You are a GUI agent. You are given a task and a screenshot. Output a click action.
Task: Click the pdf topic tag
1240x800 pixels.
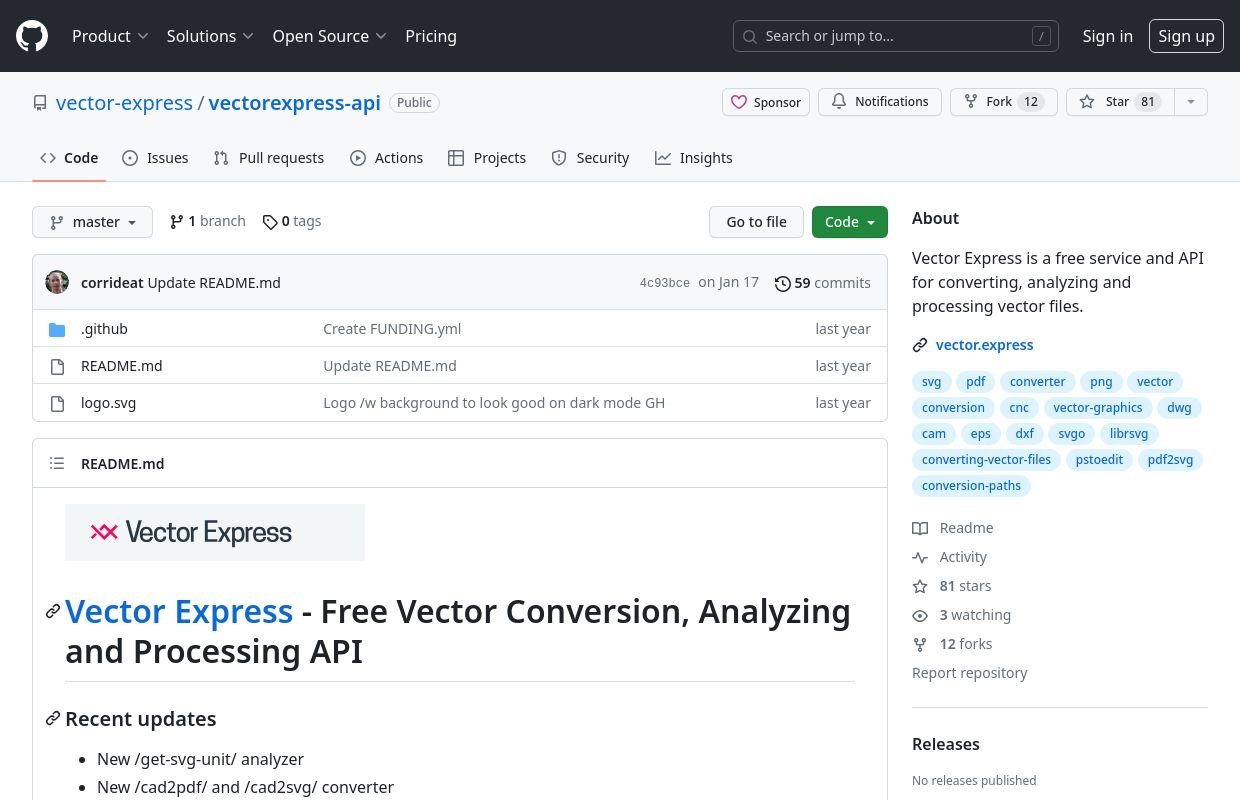pos(976,382)
